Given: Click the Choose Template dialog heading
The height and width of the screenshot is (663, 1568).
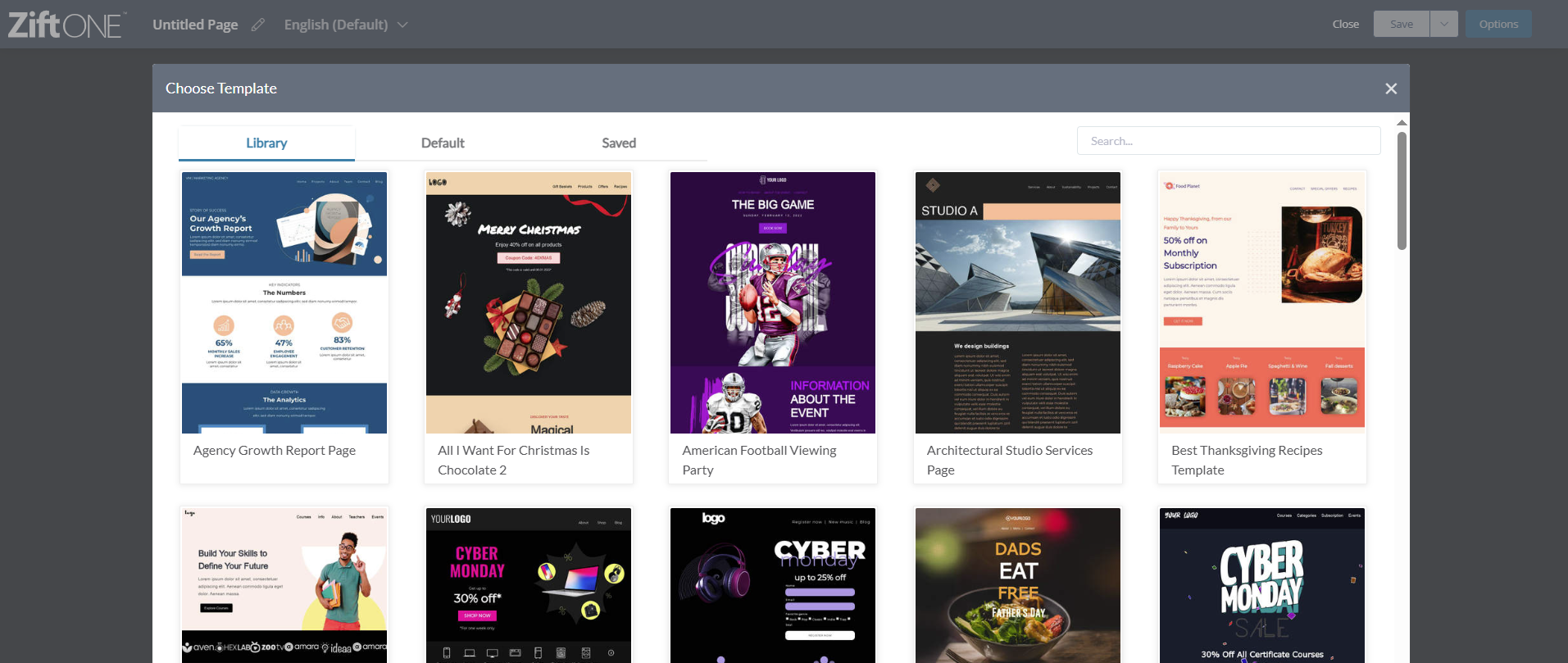Looking at the screenshot, I should coord(221,89).
